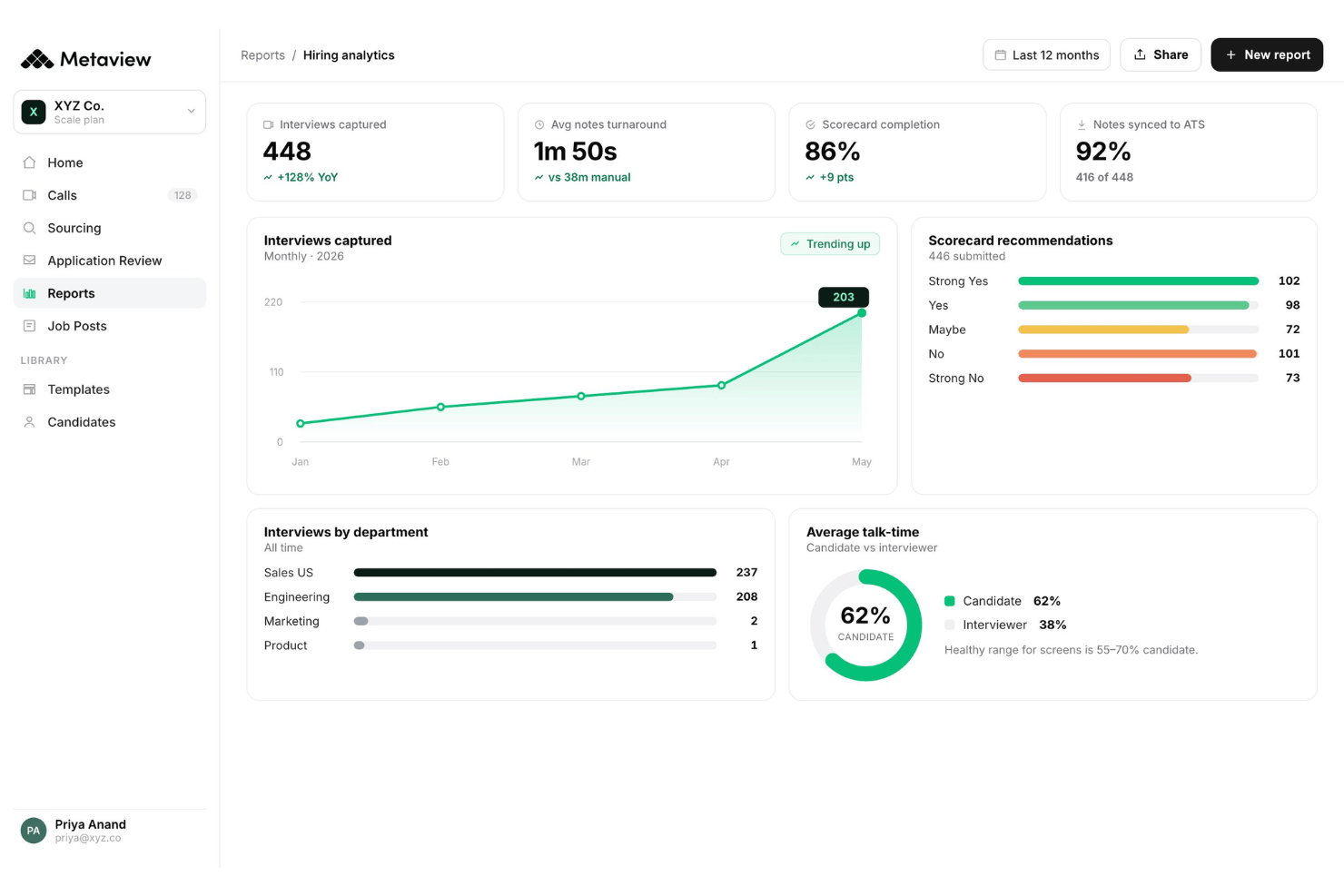
Task: Click the Reports bar chart icon
Action: tap(29, 293)
